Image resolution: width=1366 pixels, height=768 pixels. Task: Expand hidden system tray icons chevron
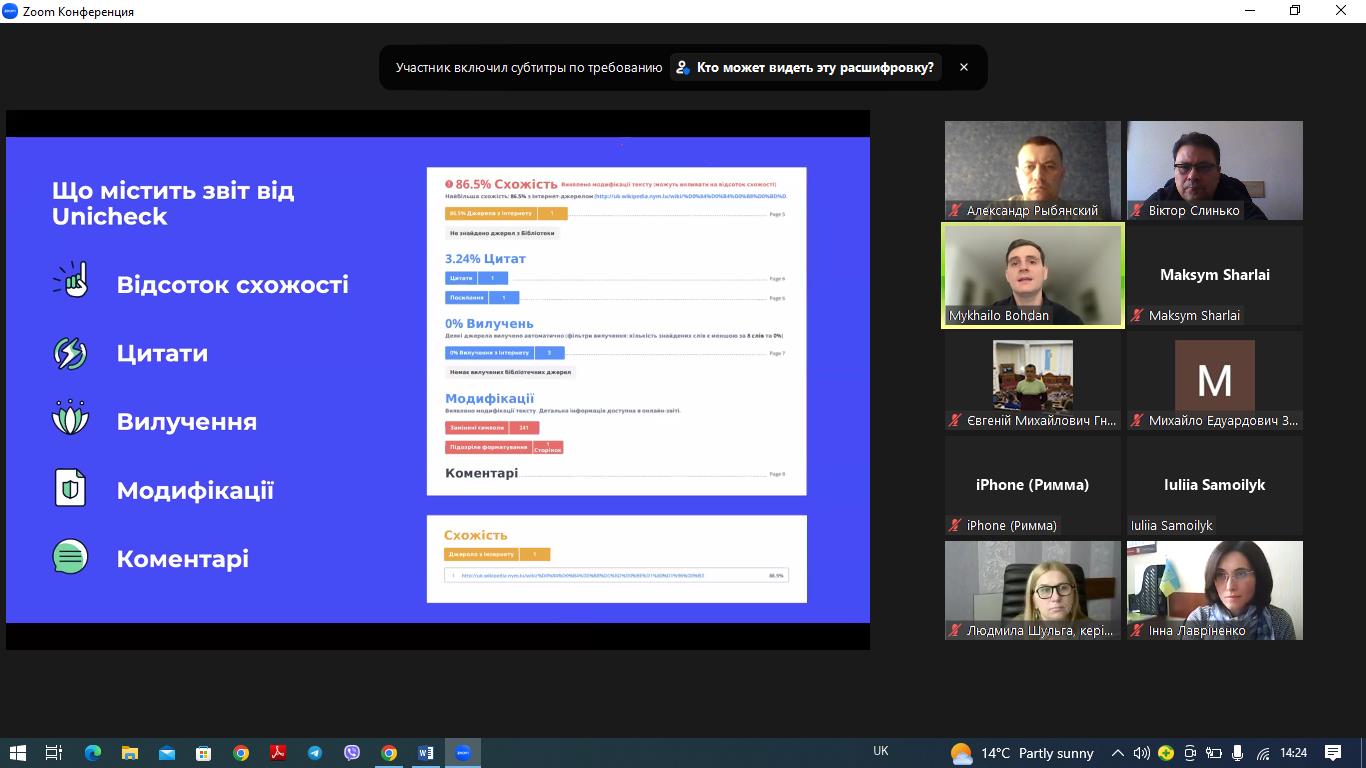point(1118,753)
